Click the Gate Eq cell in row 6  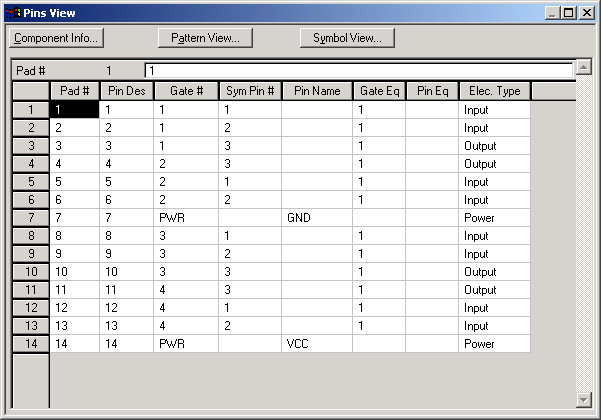[x=379, y=200]
